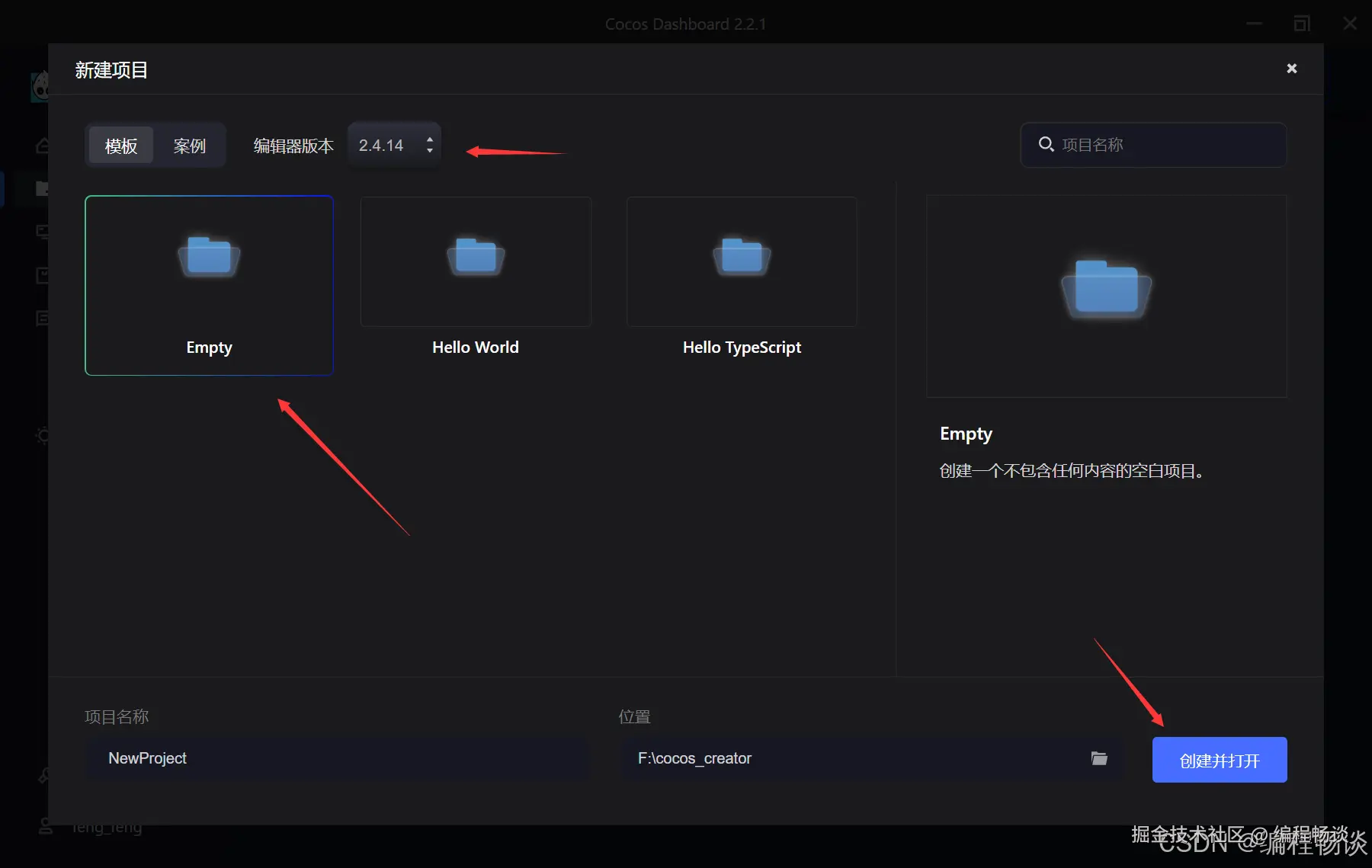Screen dimensions: 1372x868
Task: Browse for folder with the location icon
Action: 1099,758
